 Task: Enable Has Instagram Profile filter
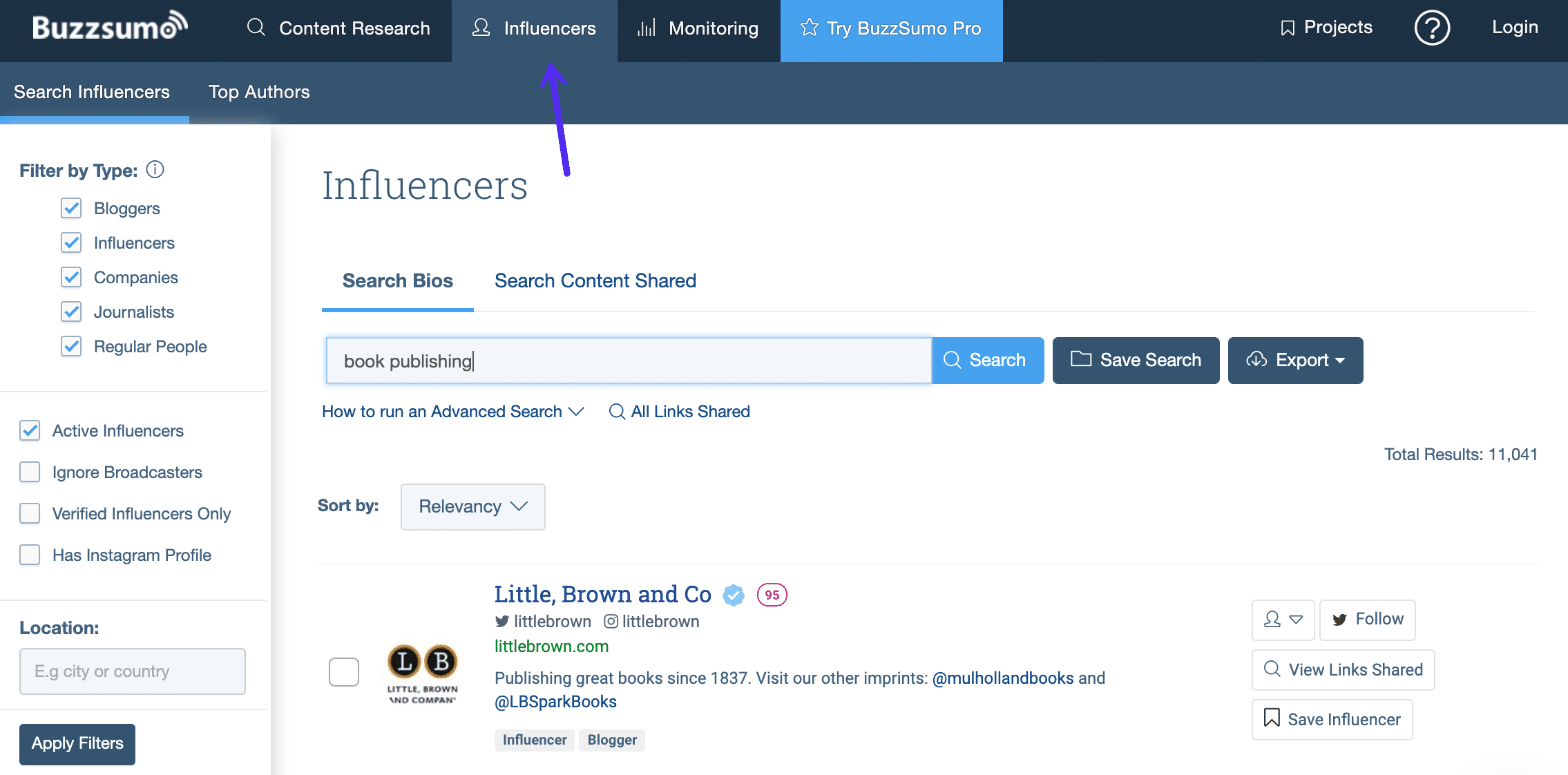30,555
